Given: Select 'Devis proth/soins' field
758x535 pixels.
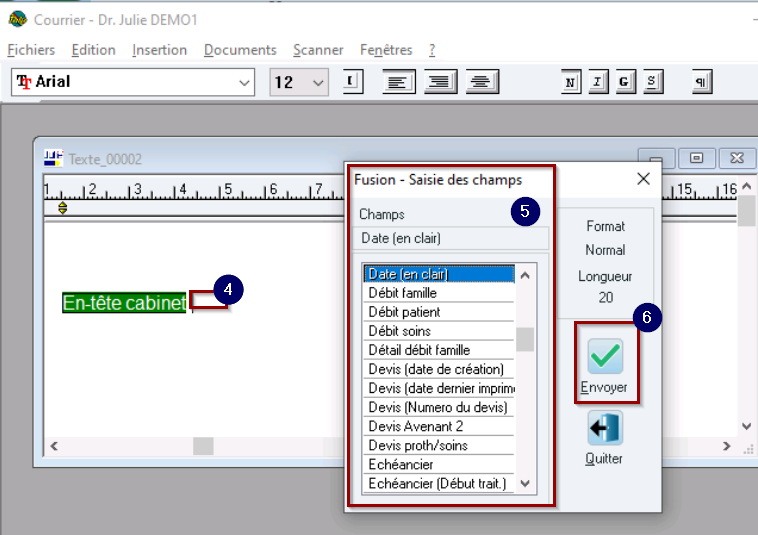Looking at the screenshot, I should [438, 446].
